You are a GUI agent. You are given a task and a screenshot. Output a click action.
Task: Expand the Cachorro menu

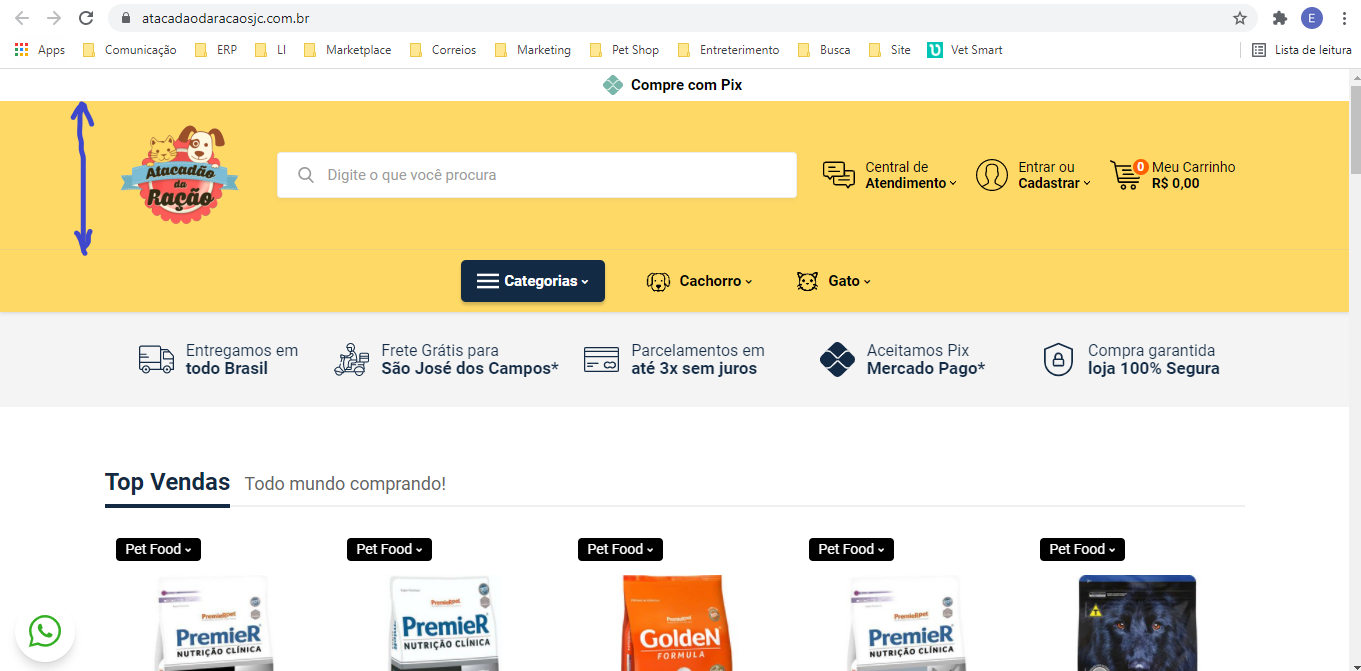pyautogui.click(x=700, y=281)
